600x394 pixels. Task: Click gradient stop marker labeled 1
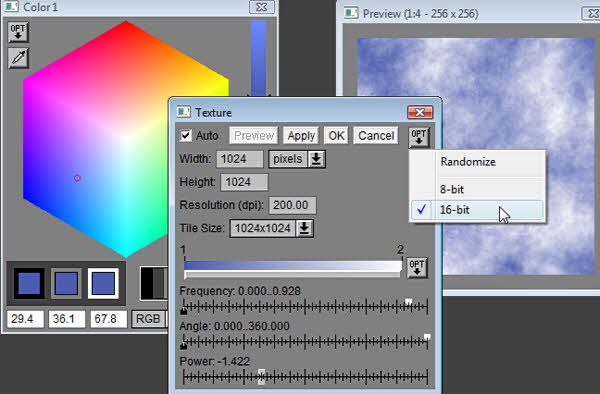[183, 249]
